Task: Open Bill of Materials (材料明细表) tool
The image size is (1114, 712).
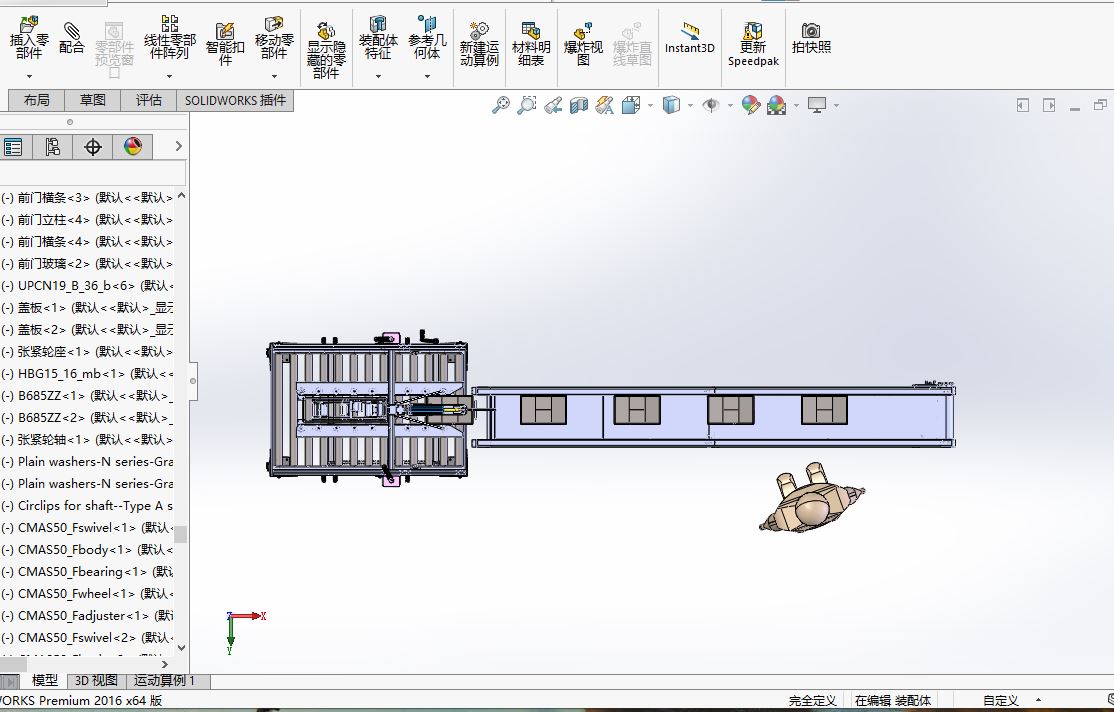Action: click(531, 44)
